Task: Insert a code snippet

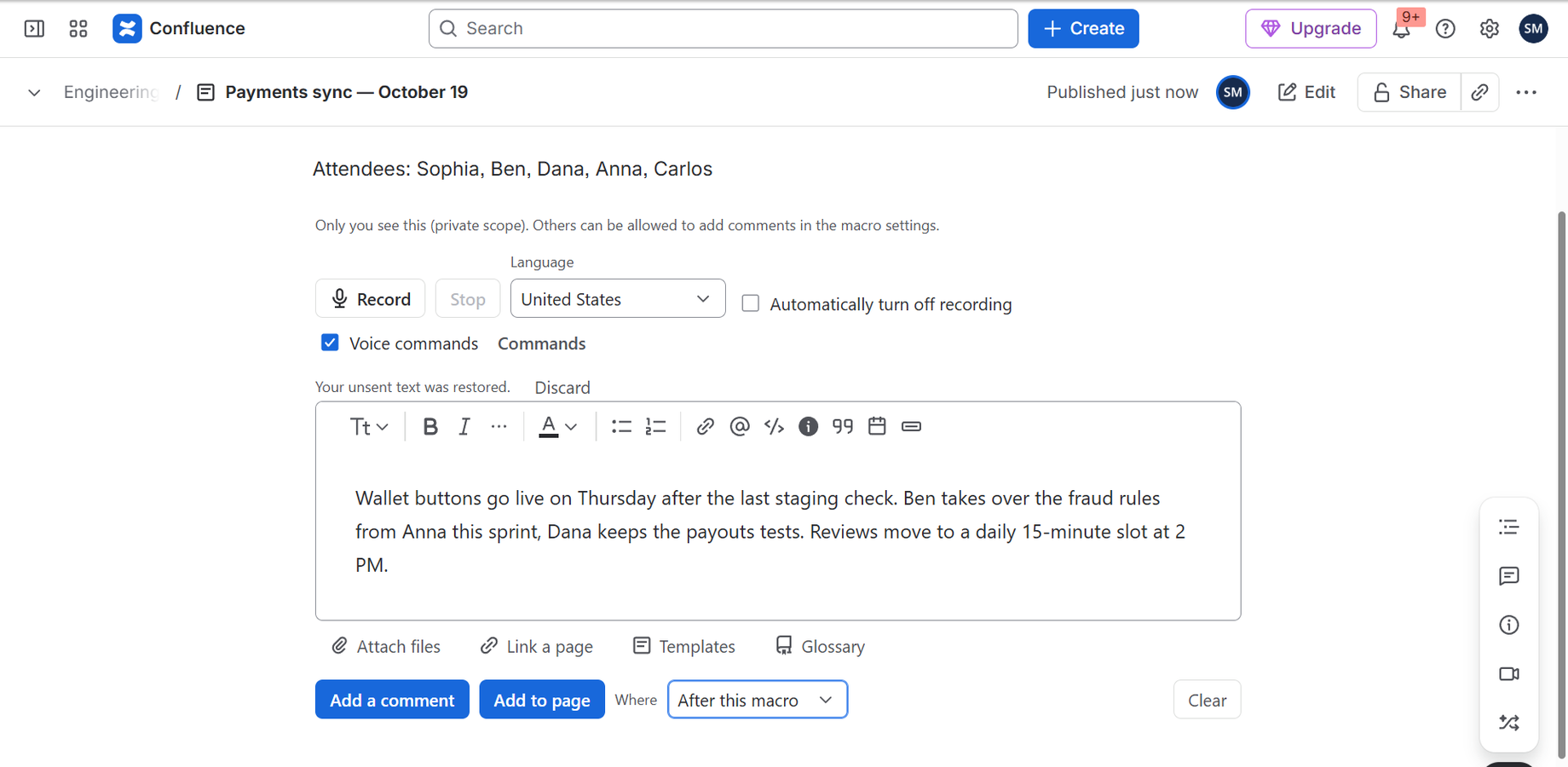Action: 774,426
